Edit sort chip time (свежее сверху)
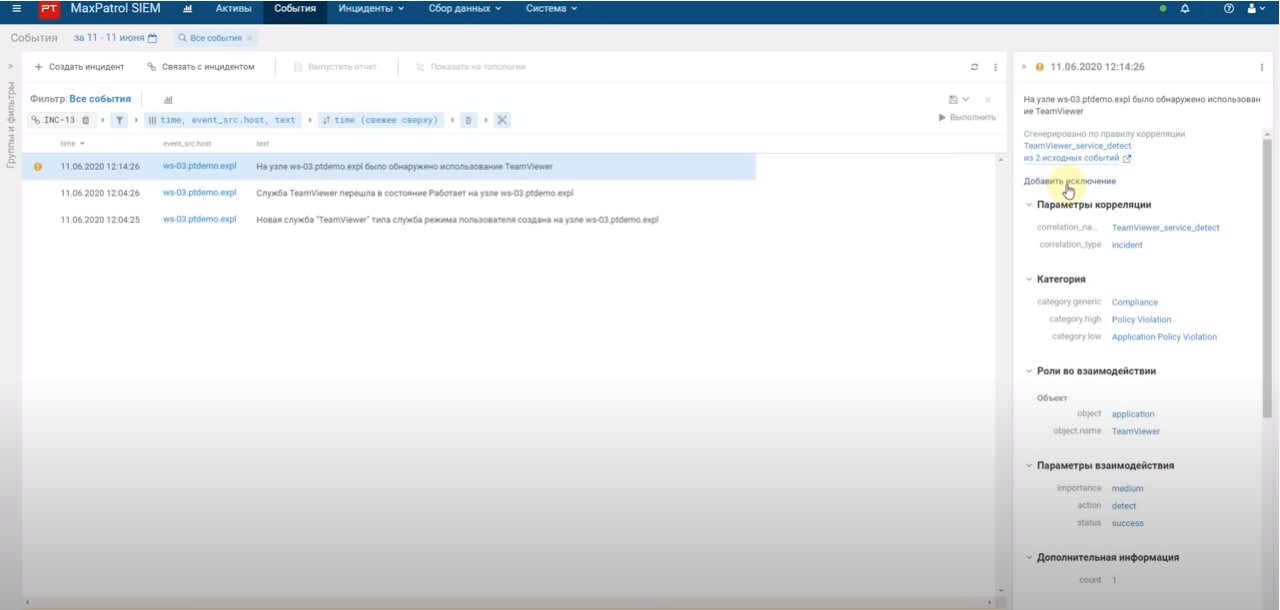1280x610 pixels. [x=383, y=120]
